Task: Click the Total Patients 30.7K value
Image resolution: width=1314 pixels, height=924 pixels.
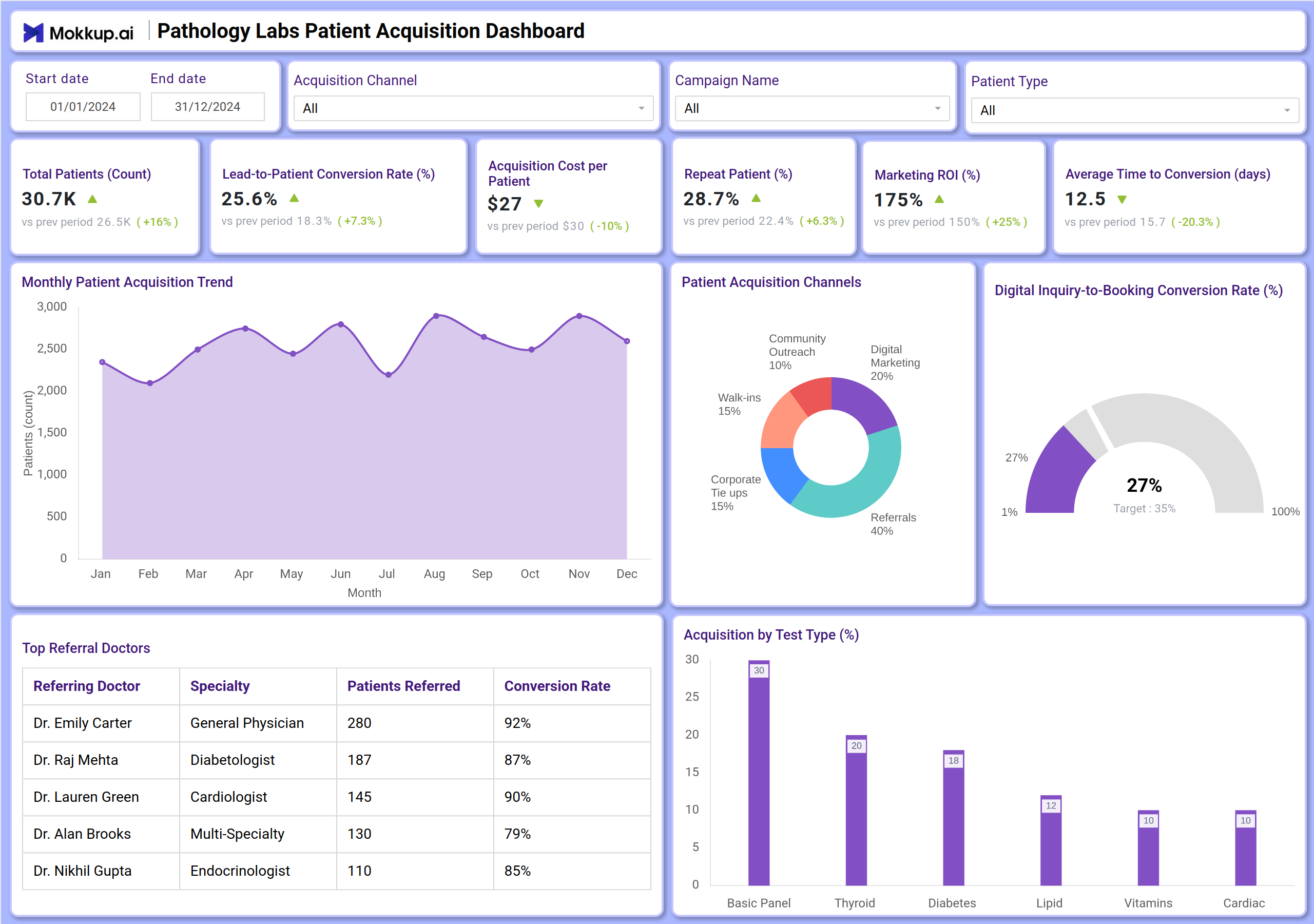Action: tap(49, 199)
